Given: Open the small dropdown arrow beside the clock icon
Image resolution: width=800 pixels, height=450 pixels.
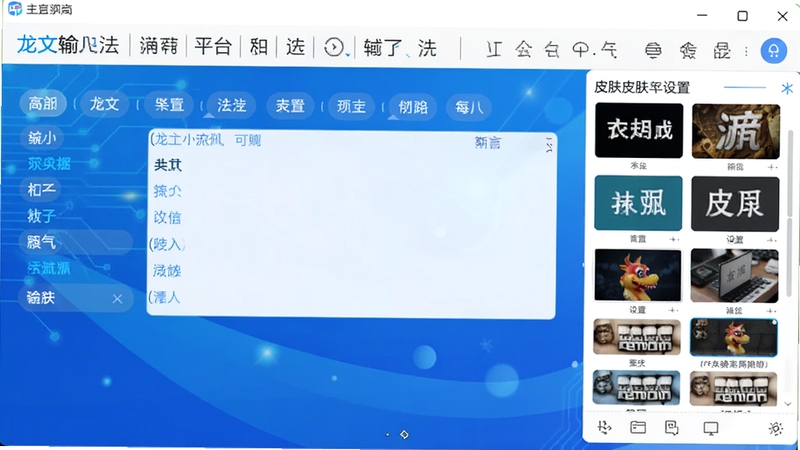Looking at the screenshot, I should point(348,54).
